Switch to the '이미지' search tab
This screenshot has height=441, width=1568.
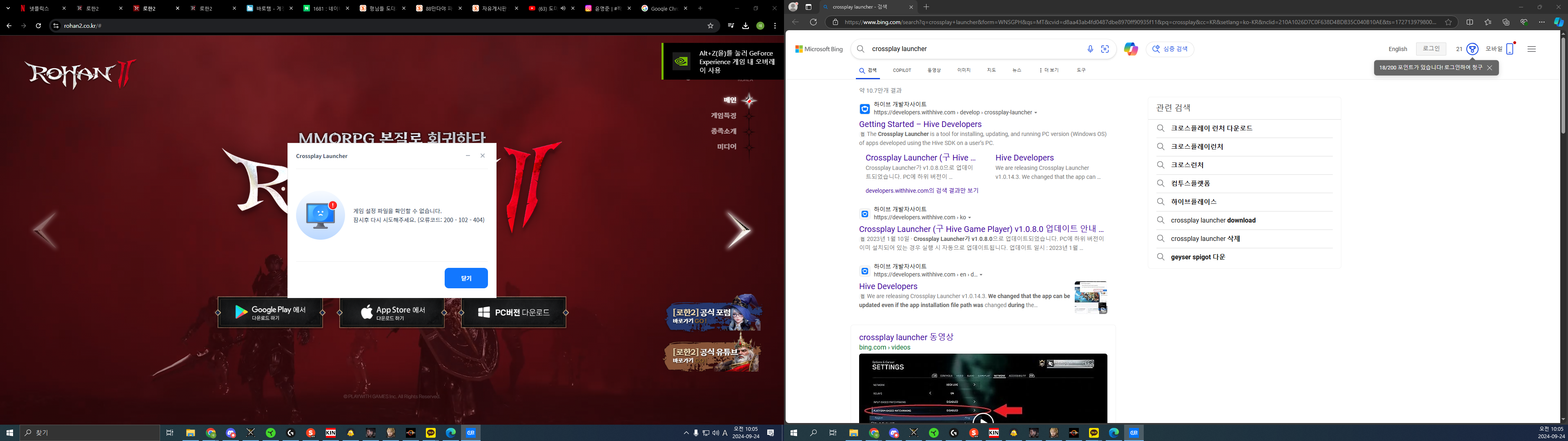pos(964,71)
